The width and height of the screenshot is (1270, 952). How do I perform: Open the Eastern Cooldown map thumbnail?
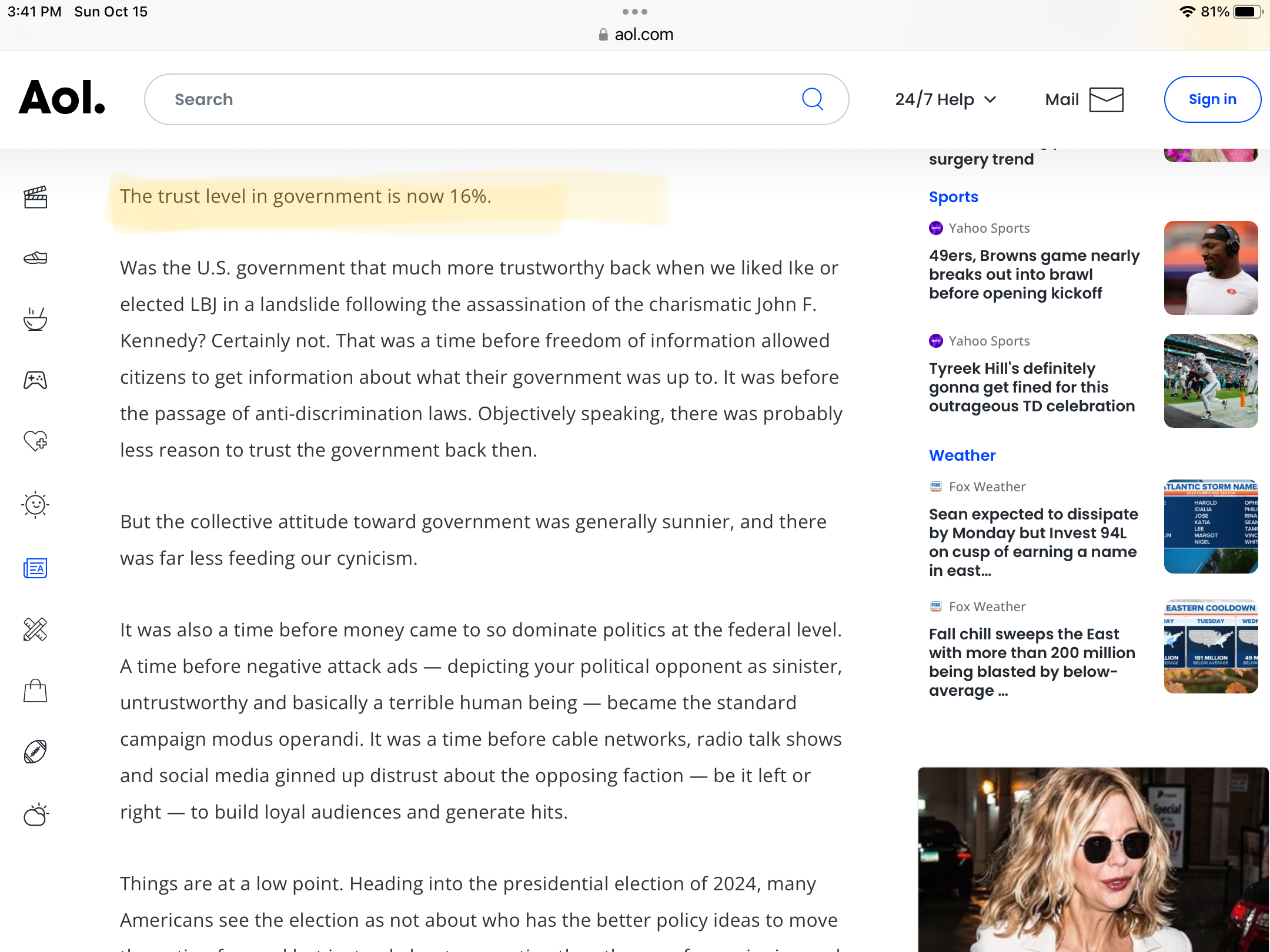(1211, 646)
